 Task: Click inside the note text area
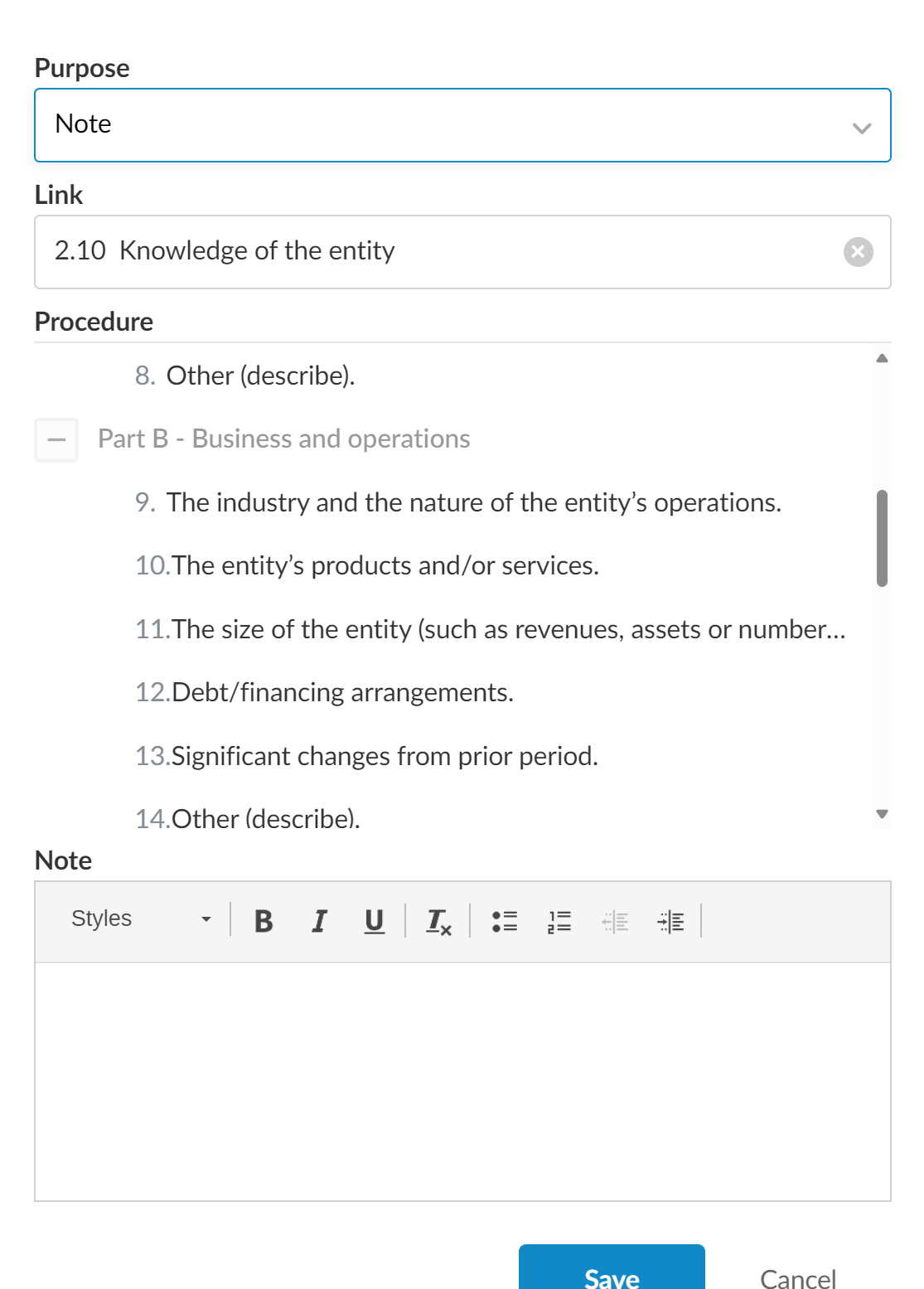tap(462, 1080)
